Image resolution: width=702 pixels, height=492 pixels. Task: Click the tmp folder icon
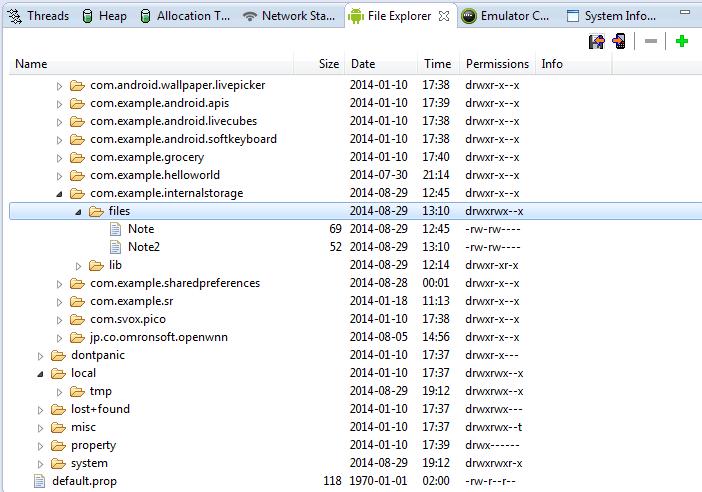(x=77, y=392)
